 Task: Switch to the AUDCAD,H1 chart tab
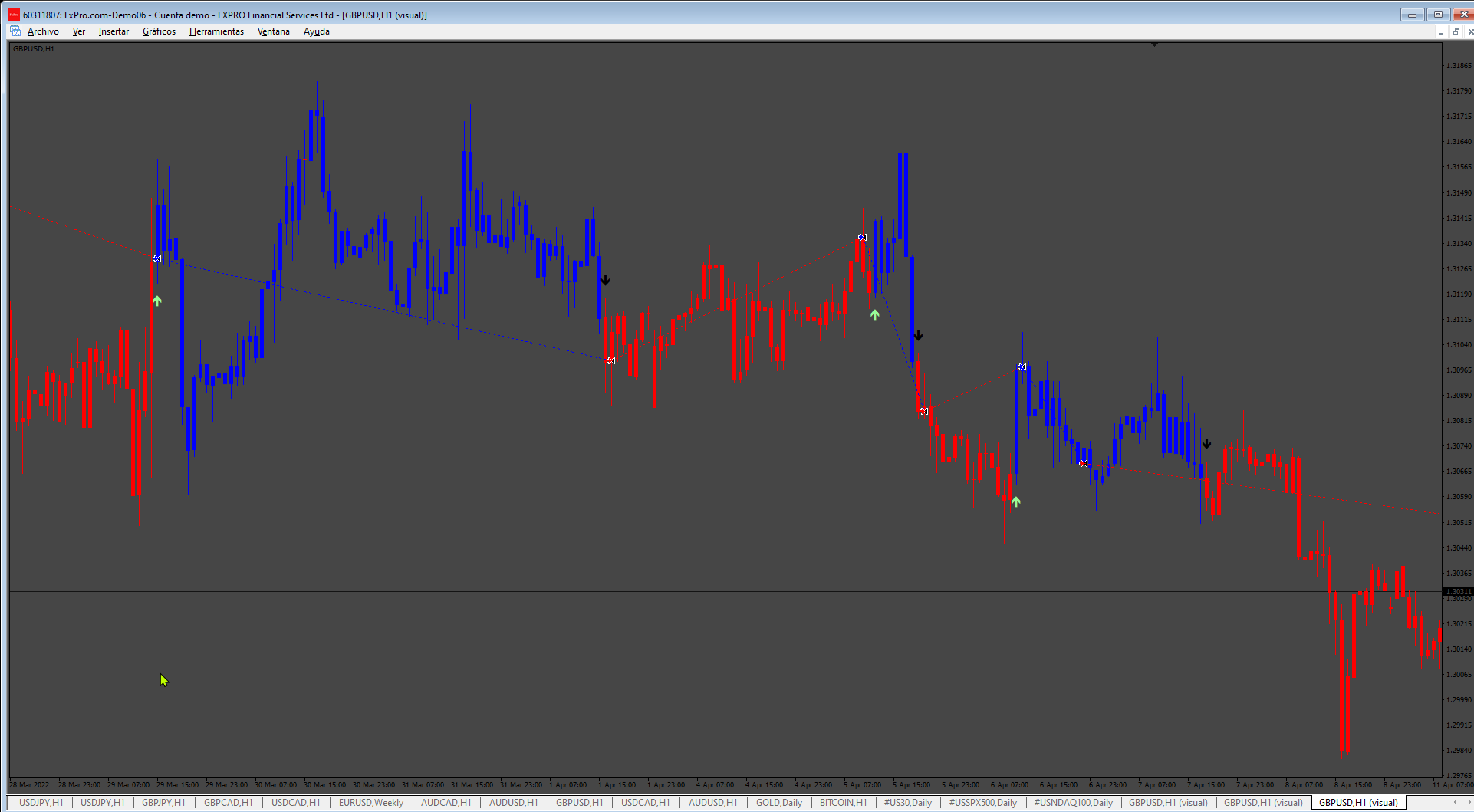point(446,803)
